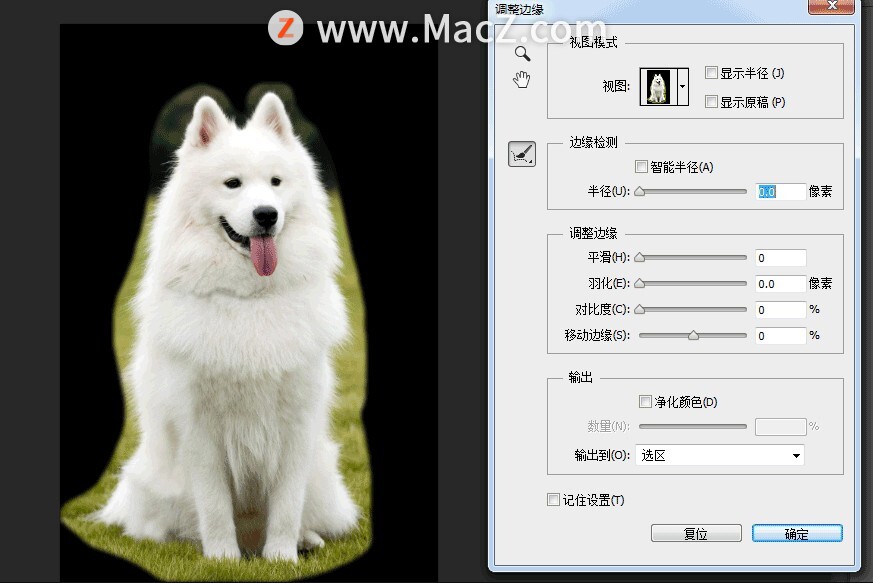Click the 平滑 value field
This screenshot has width=873, height=583.
tap(781, 258)
